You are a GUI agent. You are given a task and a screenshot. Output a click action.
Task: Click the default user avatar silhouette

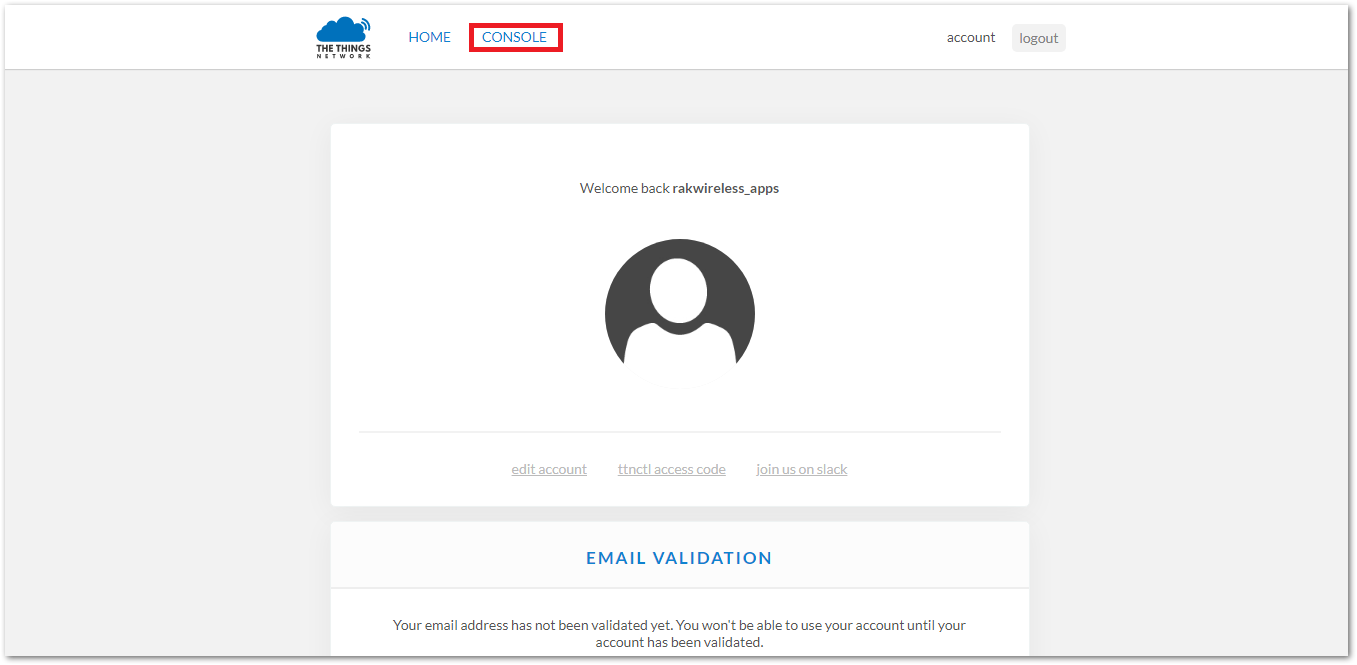[x=679, y=302]
